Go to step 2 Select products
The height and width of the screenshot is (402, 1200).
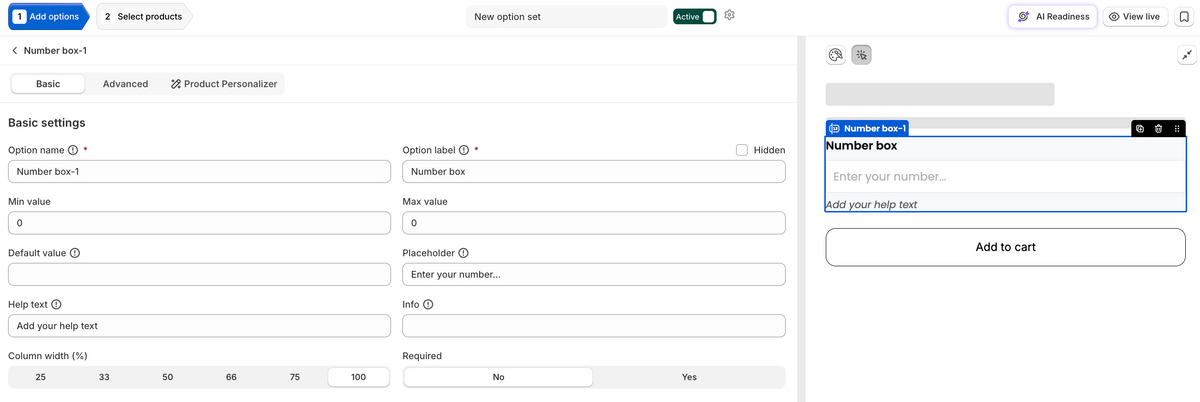point(143,17)
